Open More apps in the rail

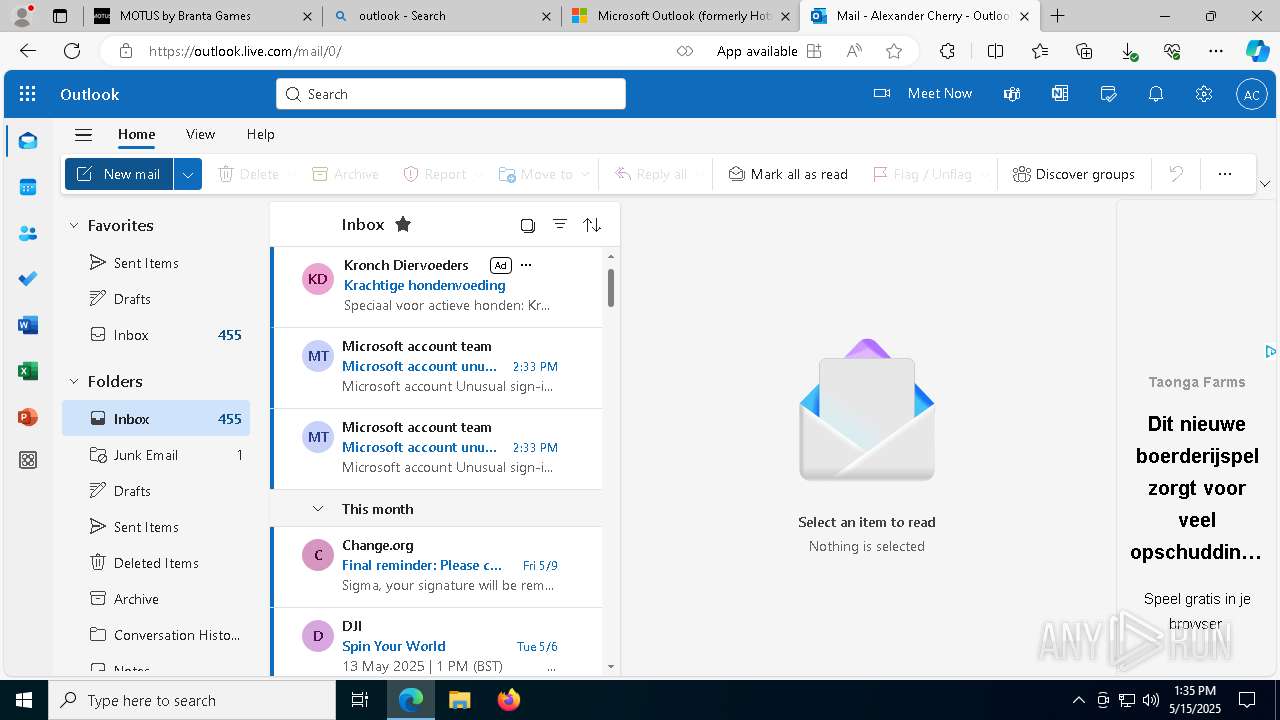click(28, 460)
